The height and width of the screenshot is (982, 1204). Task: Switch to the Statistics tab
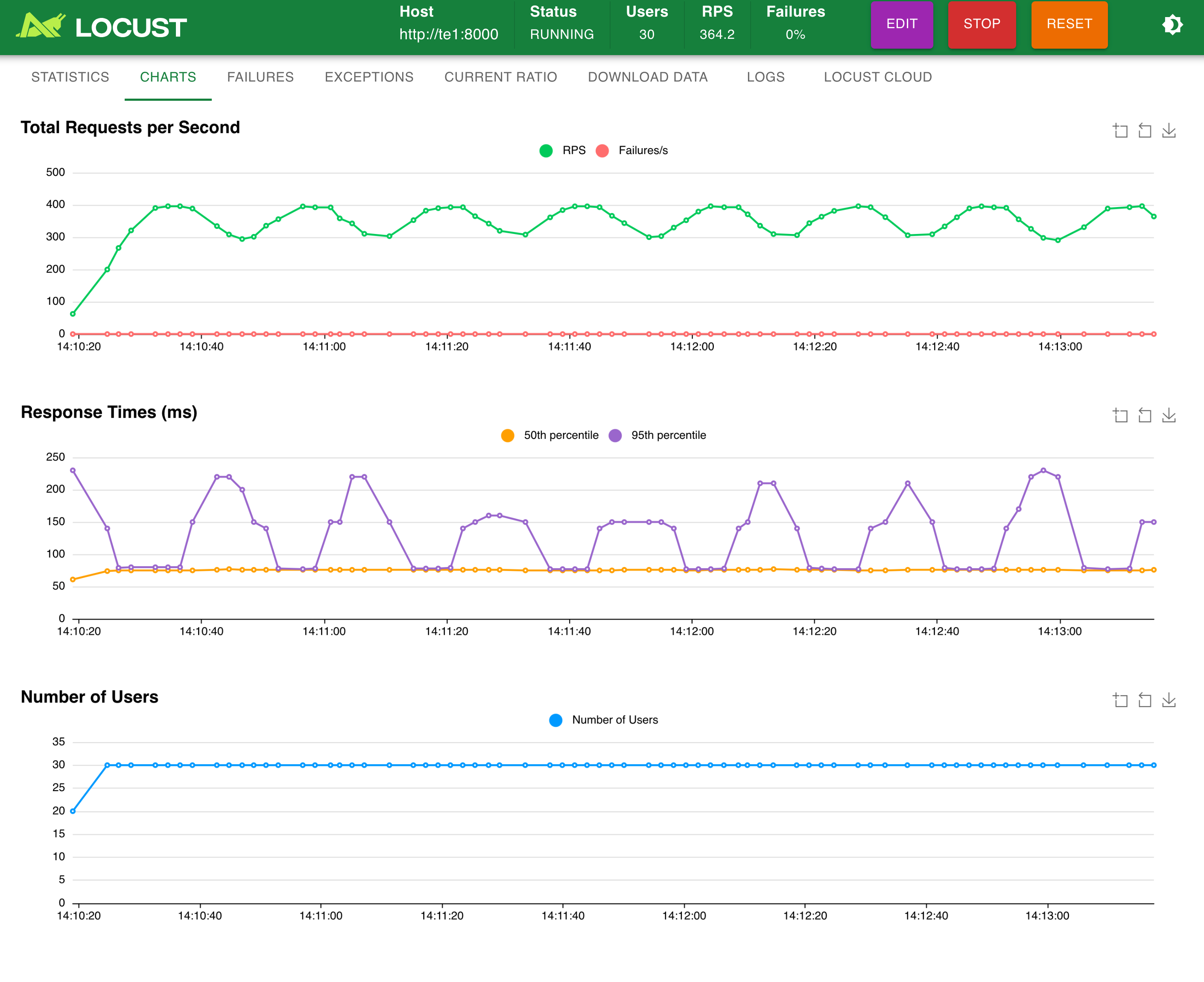point(70,77)
